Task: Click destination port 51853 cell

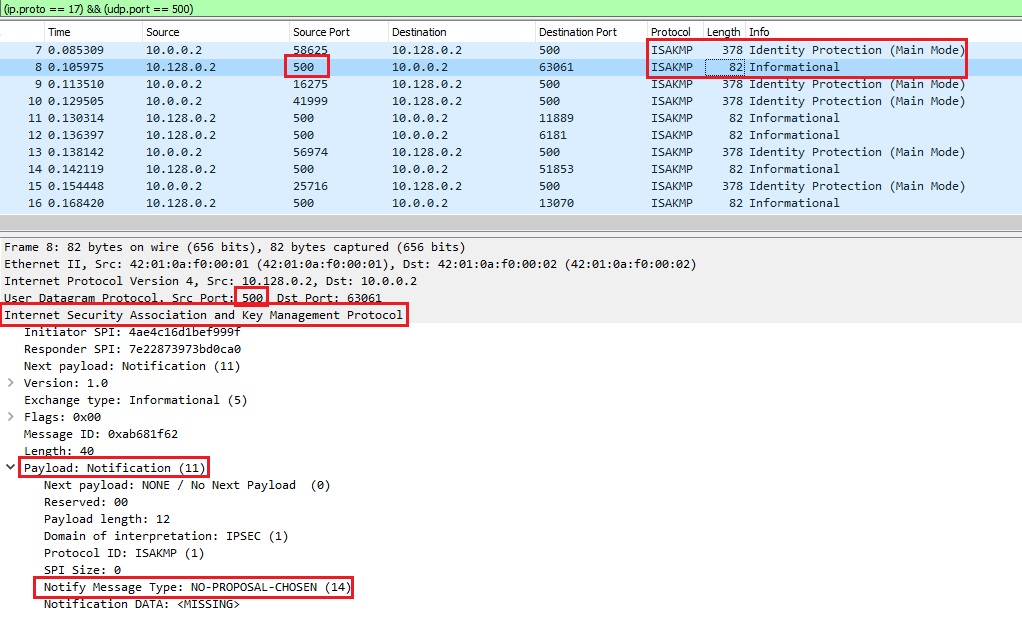Action: click(x=556, y=169)
